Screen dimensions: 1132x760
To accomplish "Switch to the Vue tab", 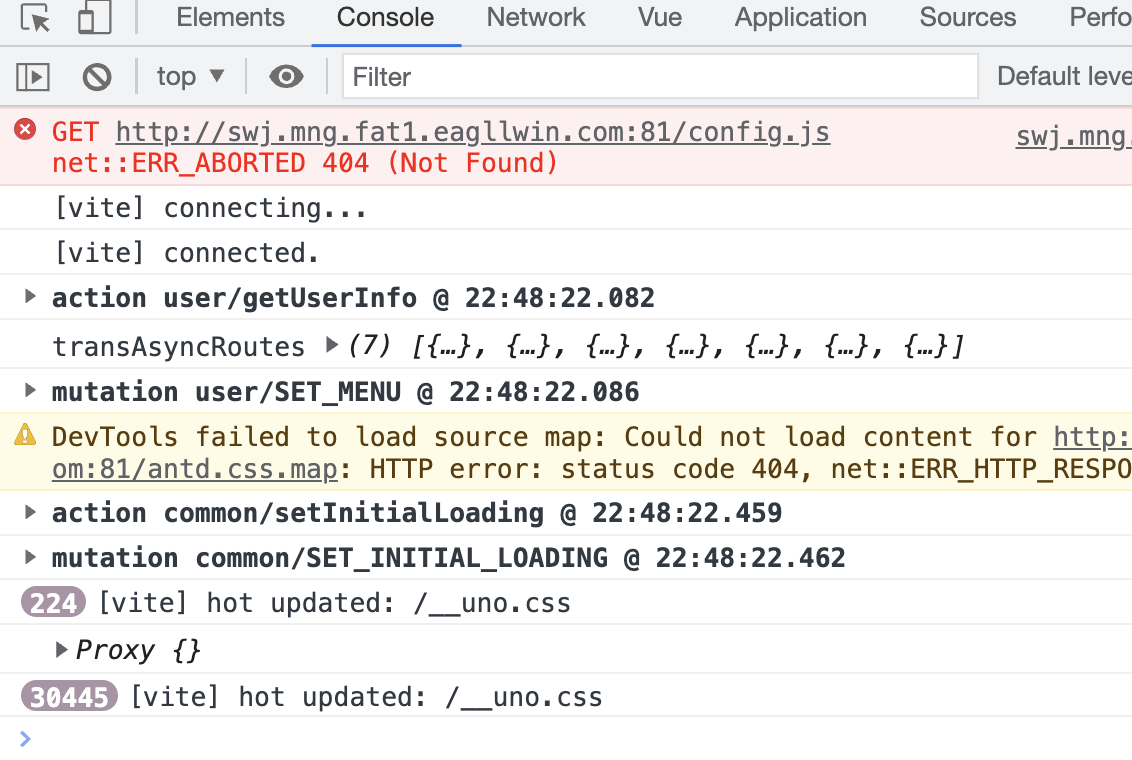I will pyautogui.click(x=658, y=17).
